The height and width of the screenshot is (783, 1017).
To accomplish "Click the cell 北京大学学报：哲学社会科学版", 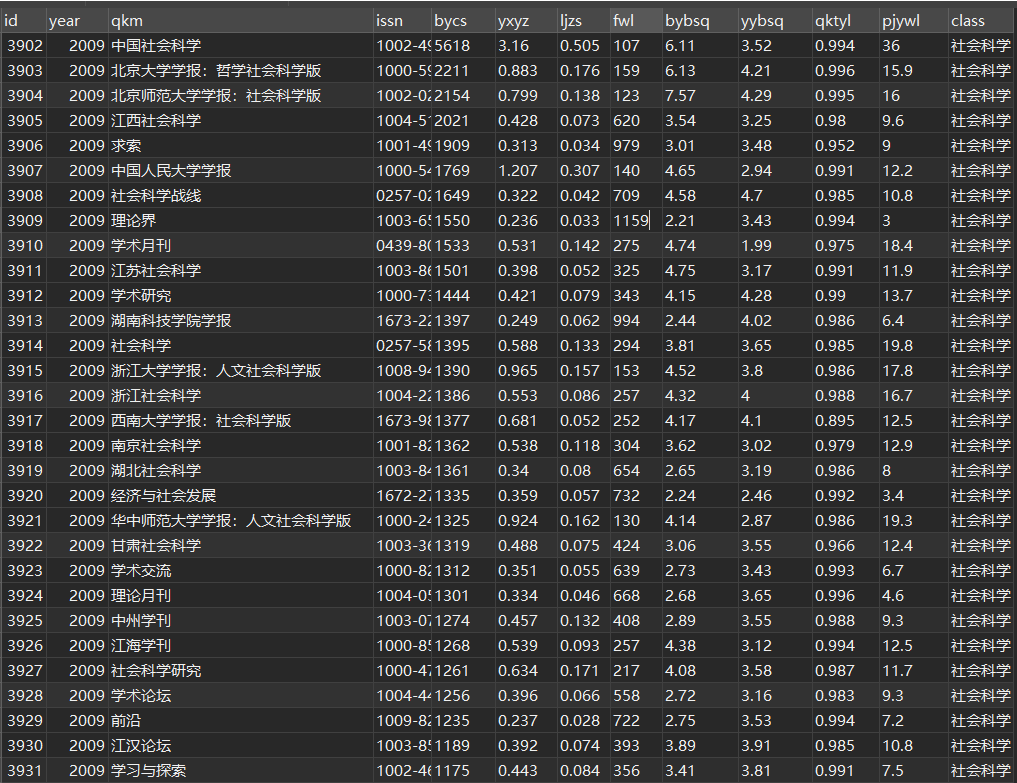I will tap(241, 71).
